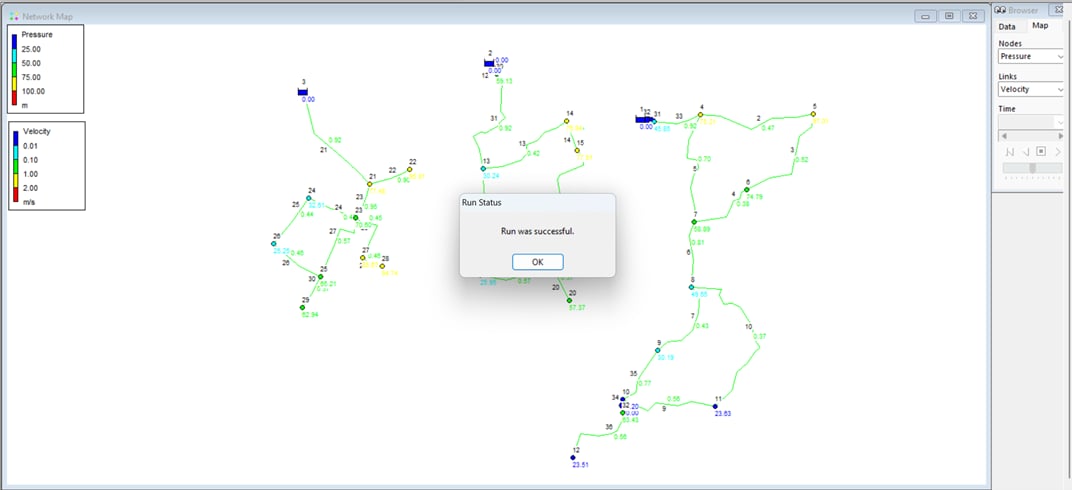The image size is (1072, 490).
Task: Click the time scrollbar right arrow
Action: pyautogui.click(x=1060, y=136)
